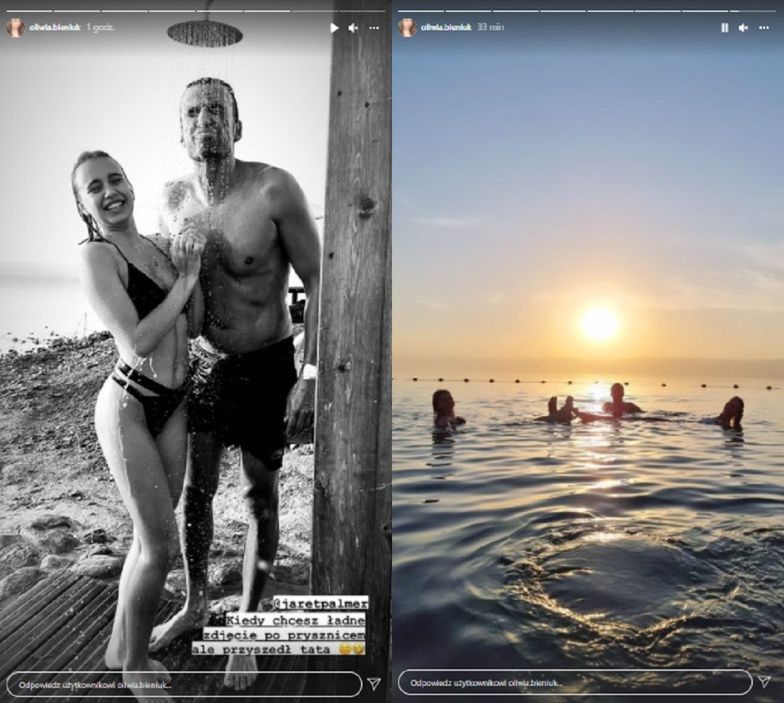Jump to first progress segment on left story
This screenshot has width=784, height=703.
28,10
